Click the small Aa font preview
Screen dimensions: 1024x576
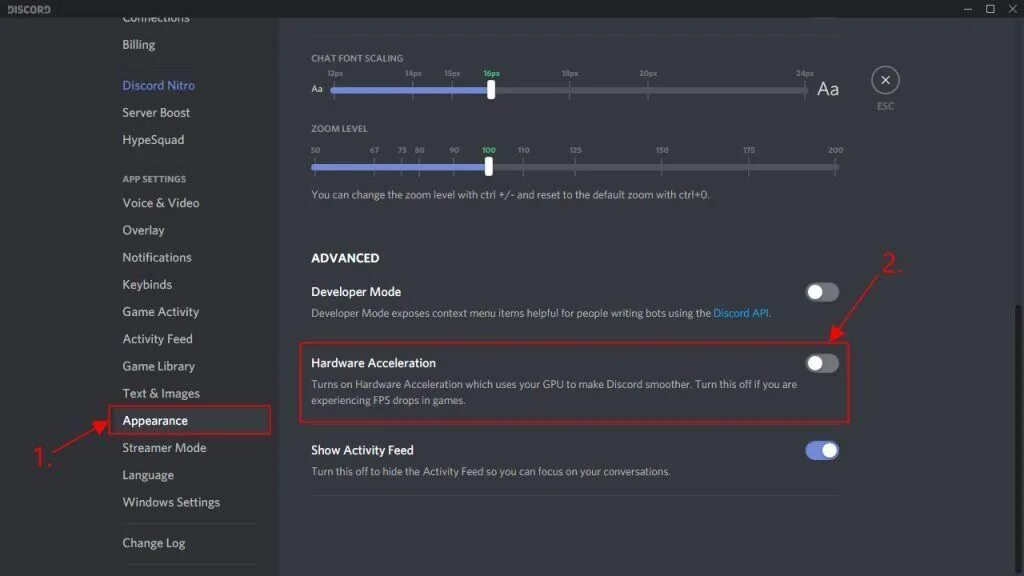pyautogui.click(x=317, y=89)
